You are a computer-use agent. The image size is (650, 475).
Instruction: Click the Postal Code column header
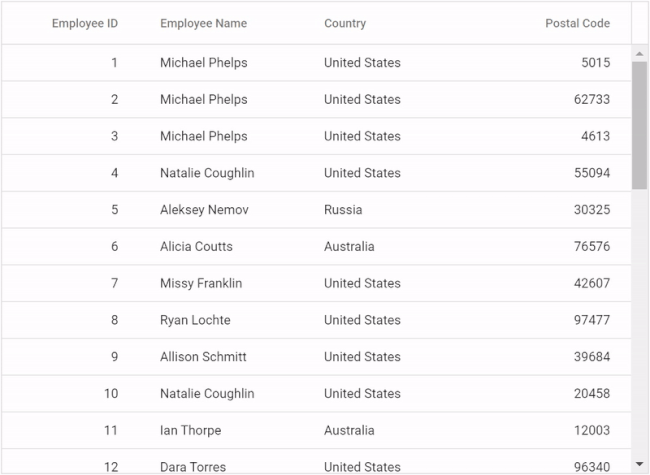(x=577, y=23)
